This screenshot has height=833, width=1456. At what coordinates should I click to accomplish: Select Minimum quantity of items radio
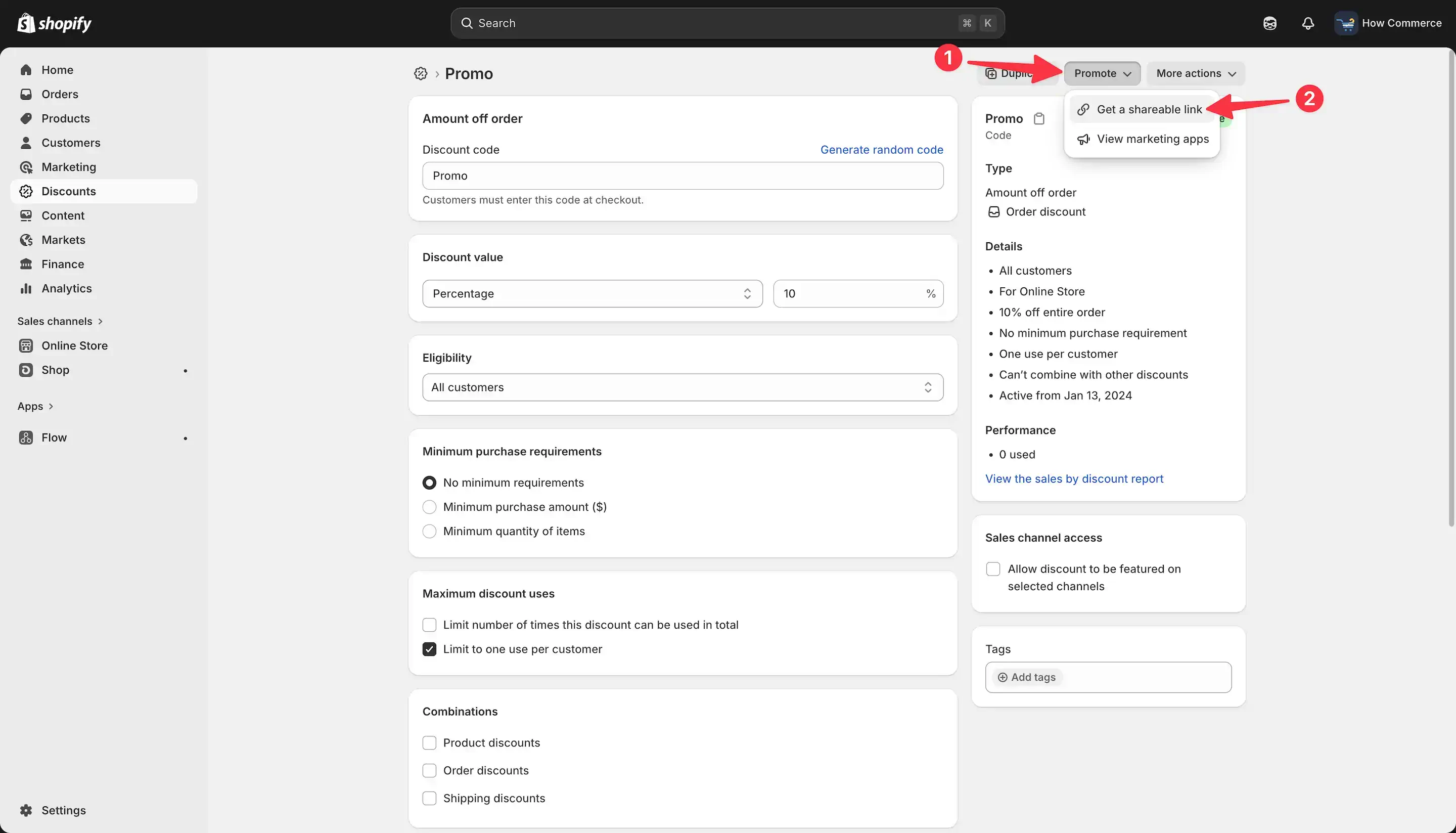coord(430,532)
